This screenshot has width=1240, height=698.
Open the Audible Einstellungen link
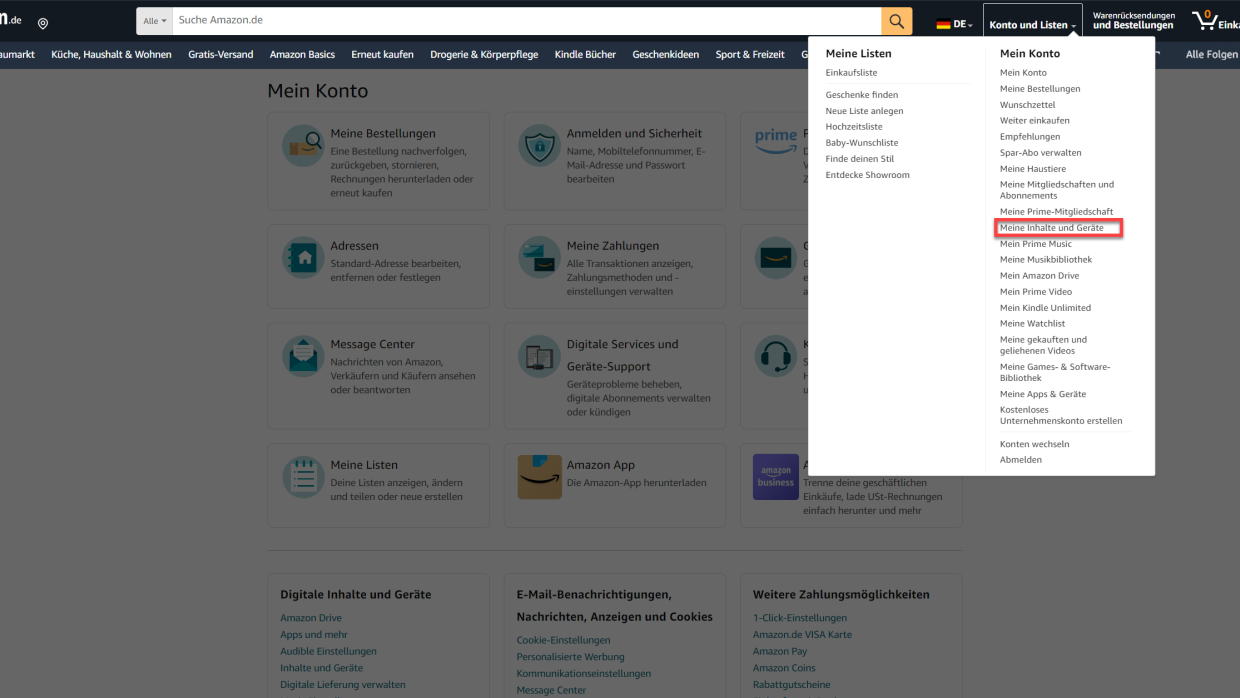coord(328,651)
